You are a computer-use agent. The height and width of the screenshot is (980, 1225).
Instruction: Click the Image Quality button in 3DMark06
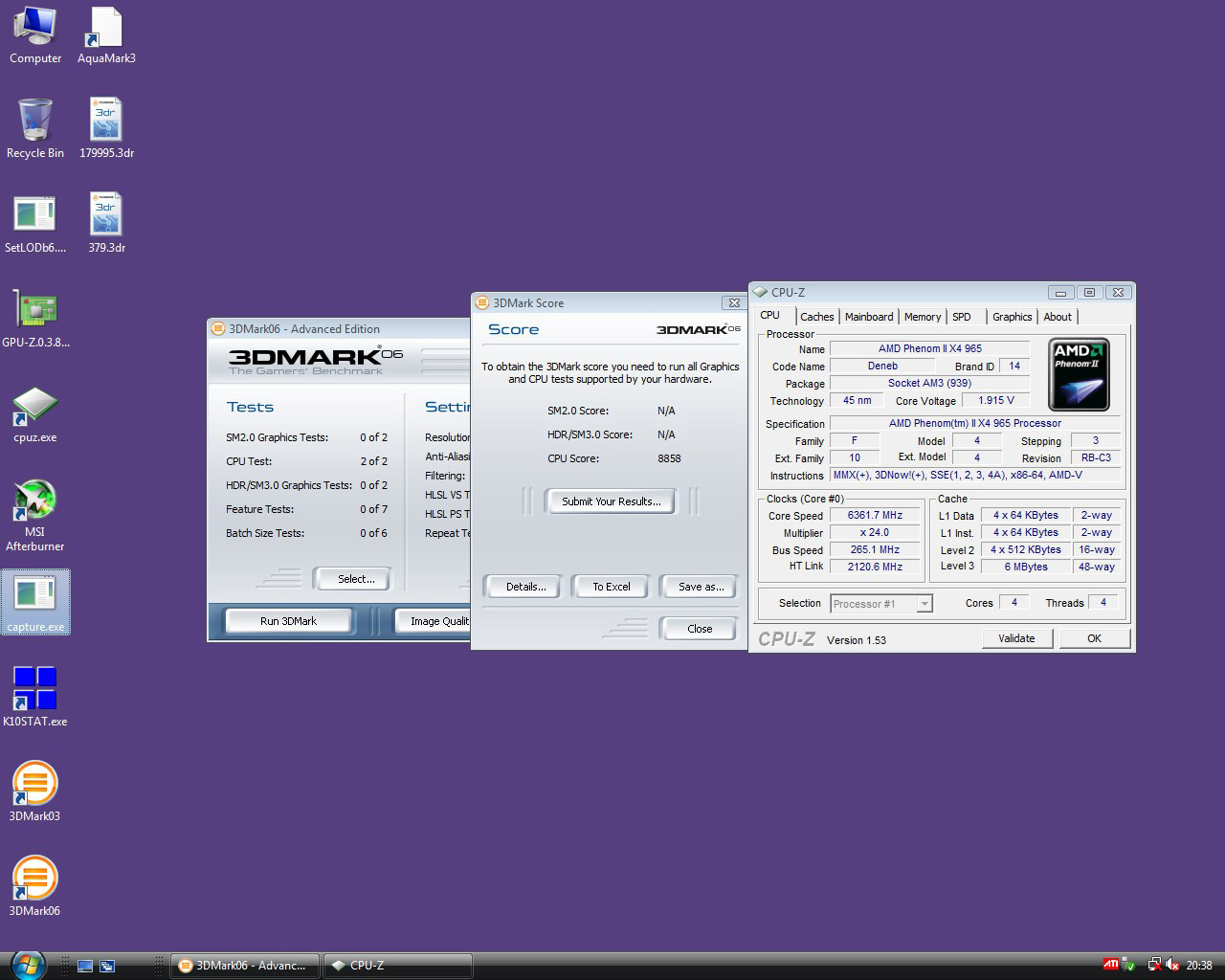[x=434, y=621]
